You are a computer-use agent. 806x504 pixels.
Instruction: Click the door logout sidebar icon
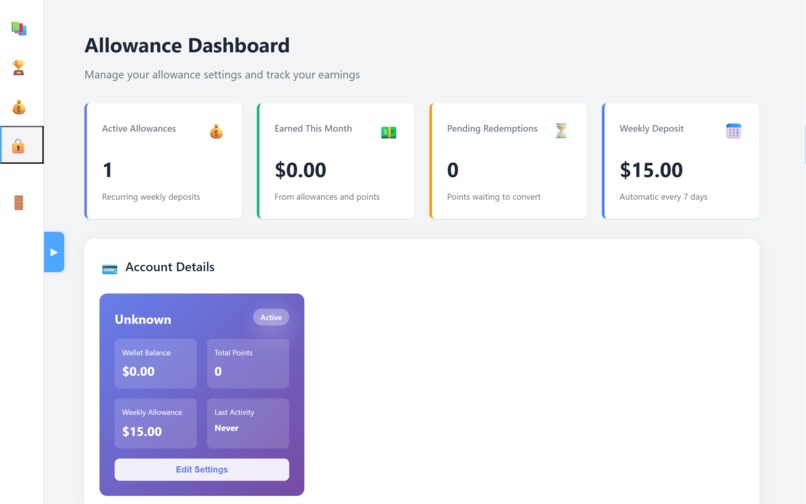[19, 203]
